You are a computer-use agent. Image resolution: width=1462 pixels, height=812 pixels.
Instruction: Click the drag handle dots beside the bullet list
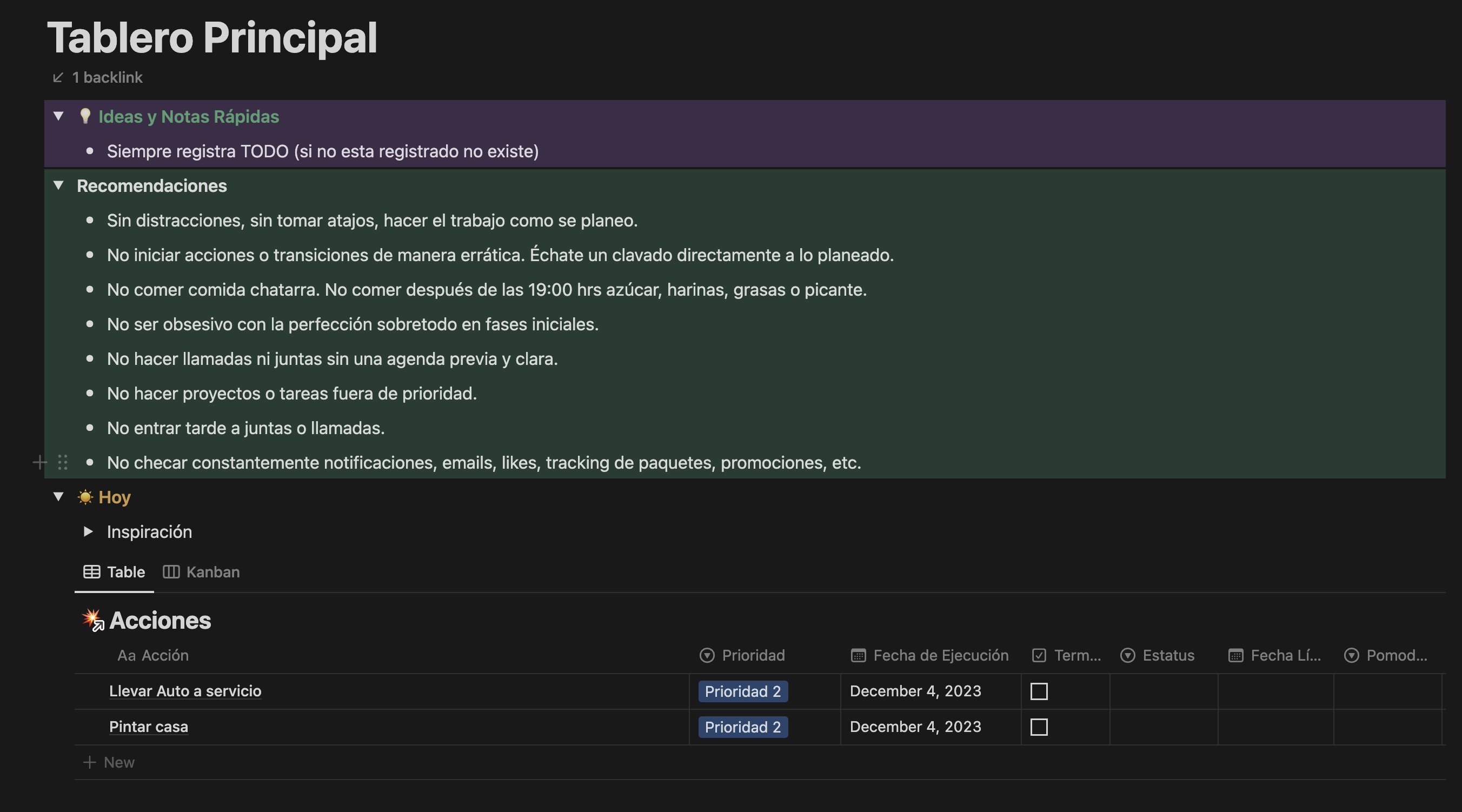coord(63,462)
